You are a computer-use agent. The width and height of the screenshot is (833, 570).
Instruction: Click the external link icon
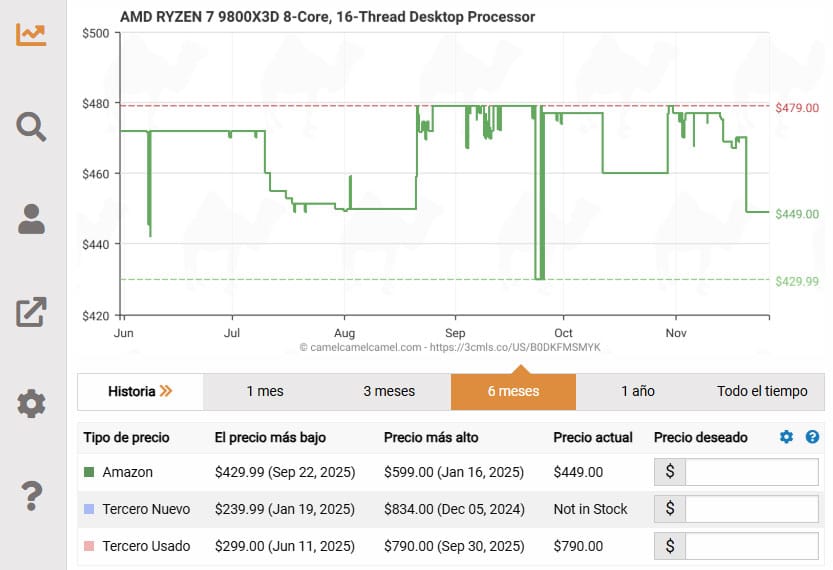click(31, 311)
